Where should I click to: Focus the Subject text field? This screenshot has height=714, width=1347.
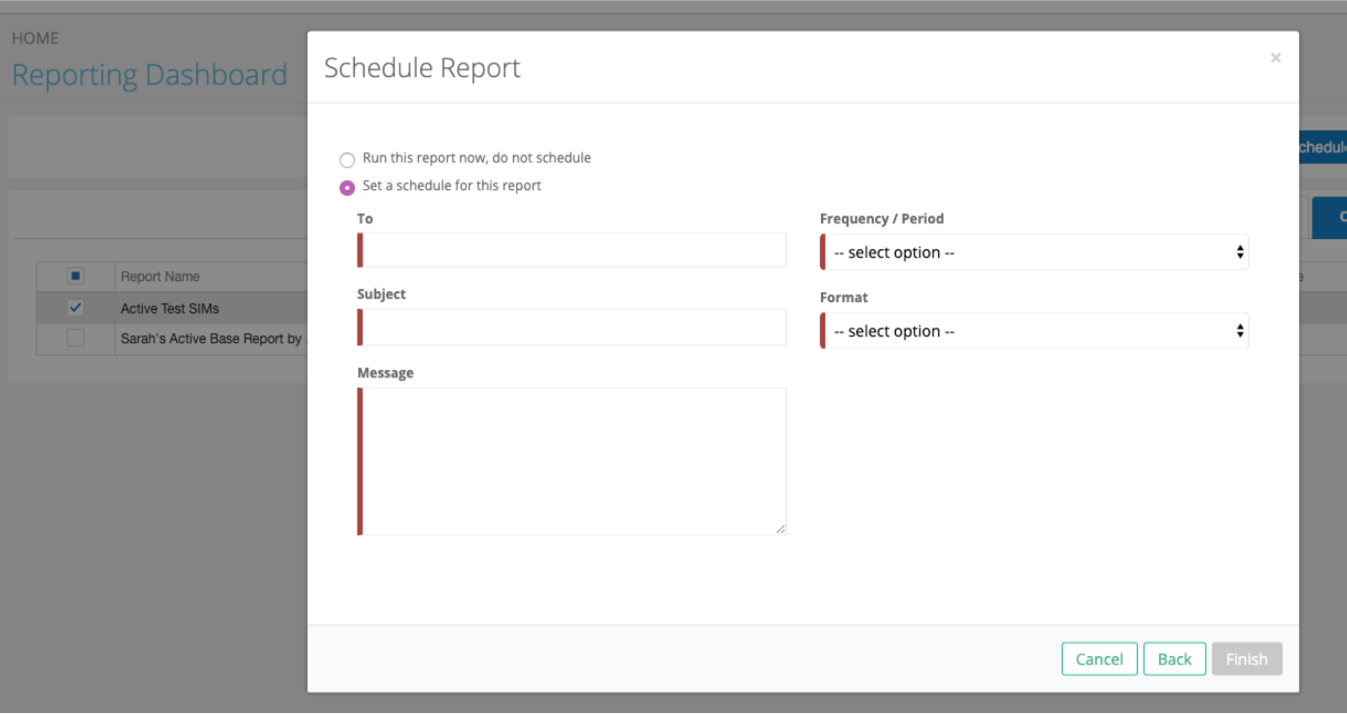coord(572,327)
